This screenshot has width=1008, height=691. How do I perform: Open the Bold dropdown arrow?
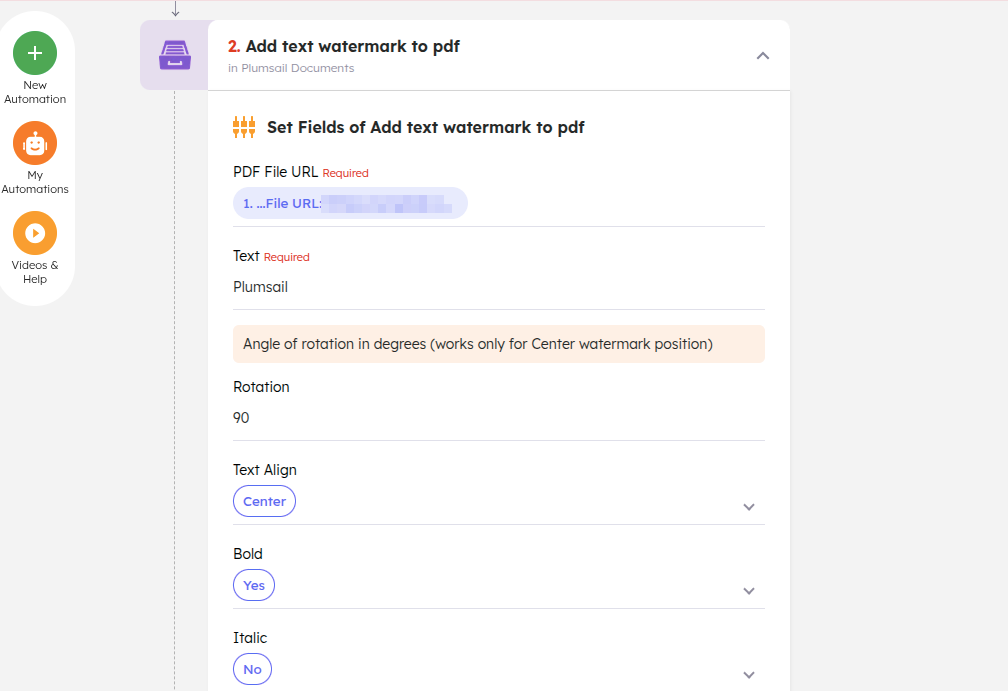point(749,591)
